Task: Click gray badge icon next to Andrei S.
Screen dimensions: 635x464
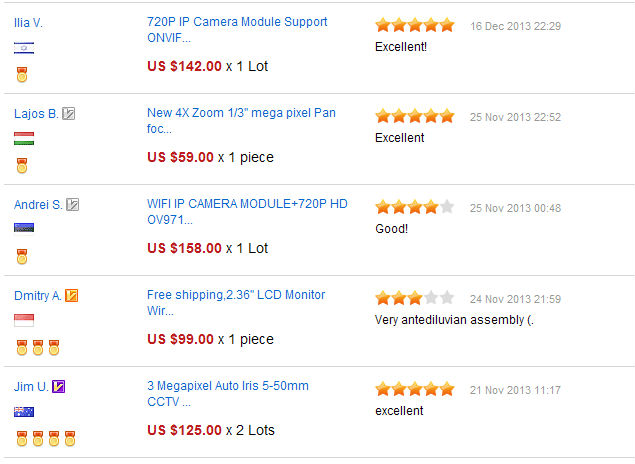Action: [x=72, y=204]
